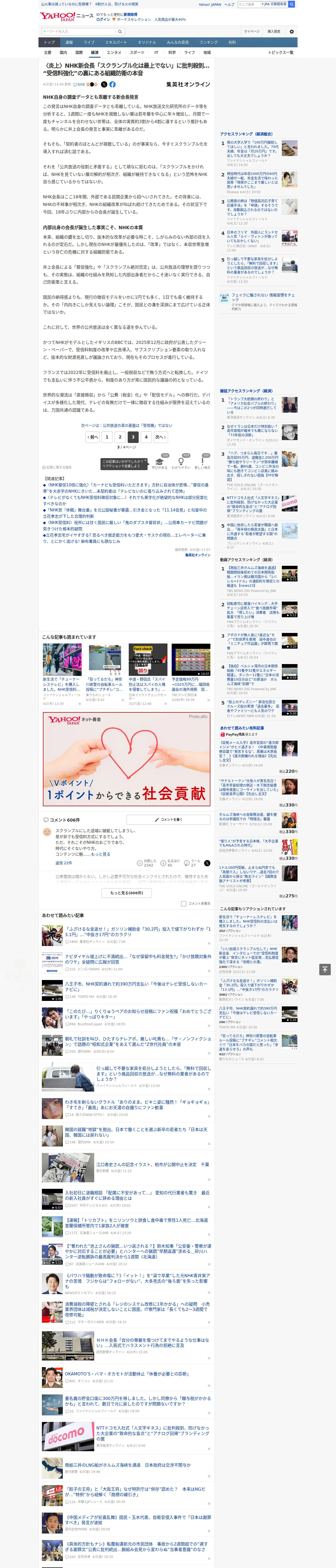Open settings via the gear icon
This screenshot has height=1568, width=336.
pos(292,32)
